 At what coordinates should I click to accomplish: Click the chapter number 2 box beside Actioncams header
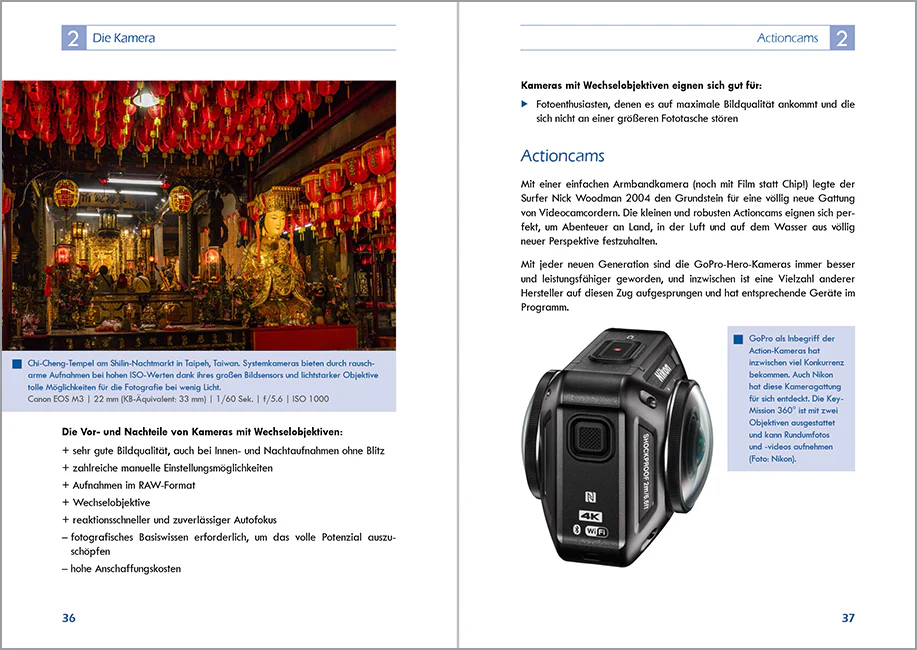click(842, 38)
